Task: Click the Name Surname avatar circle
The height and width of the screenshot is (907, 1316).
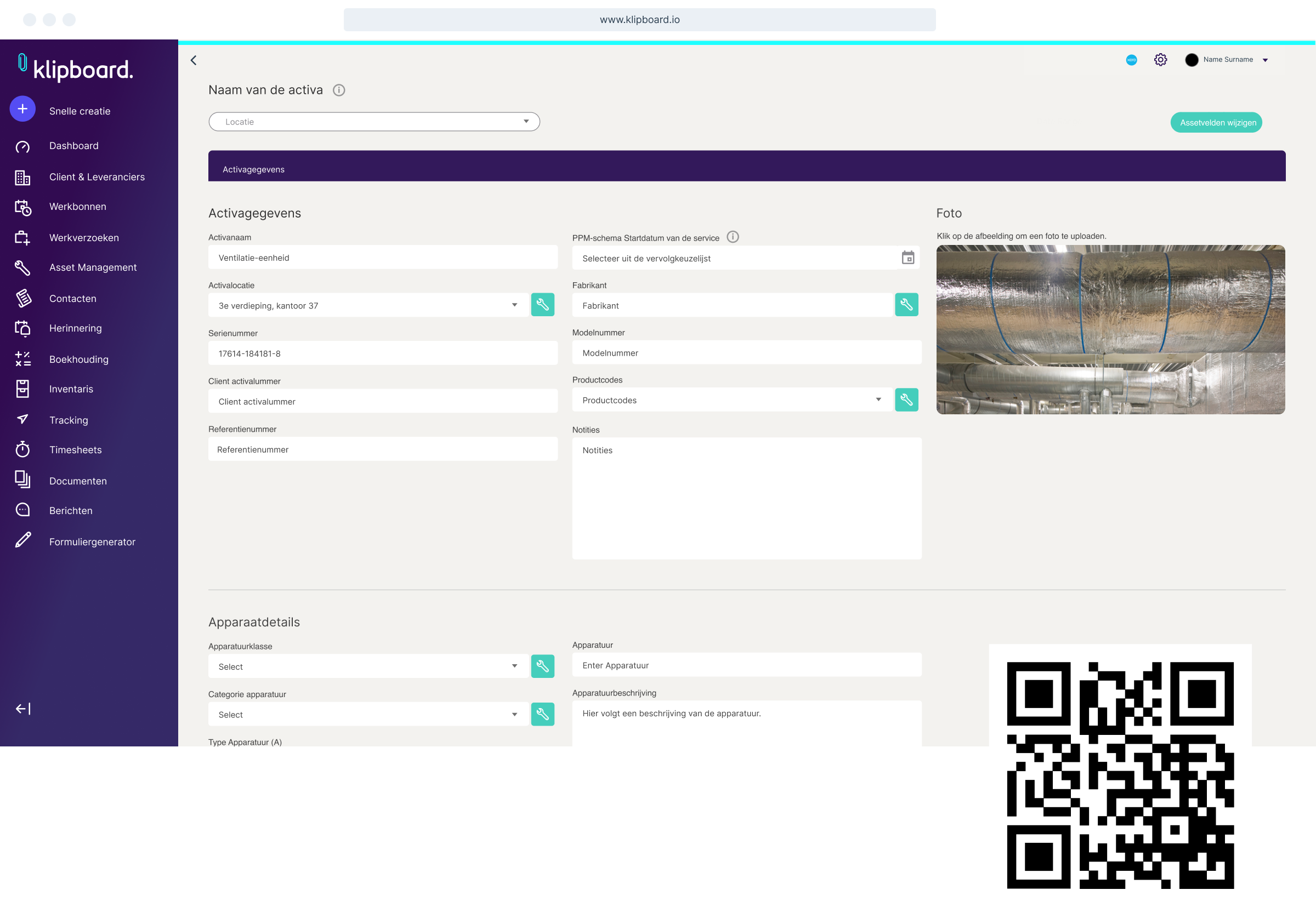Action: pos(1193,60)
